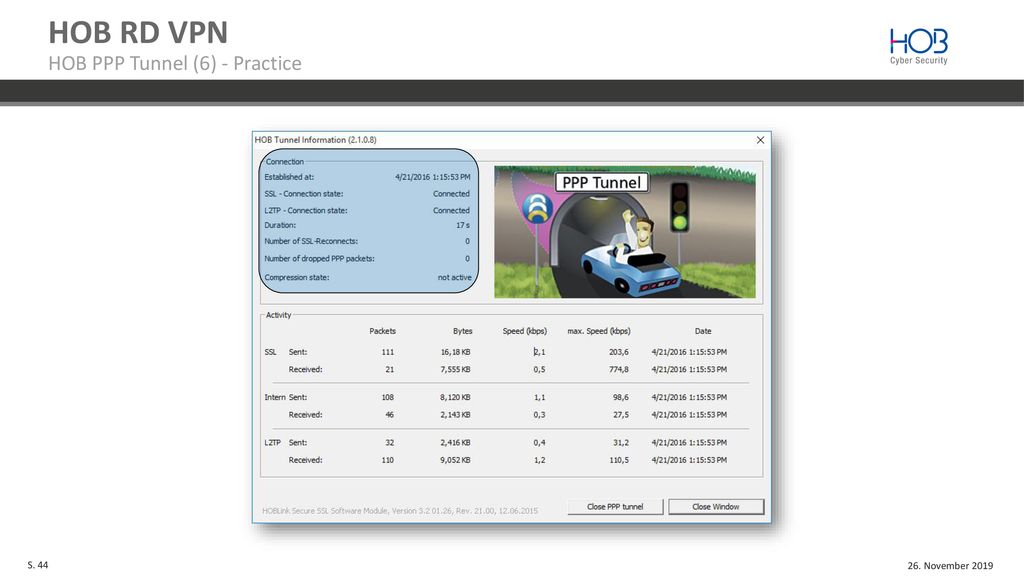Click the green traffic light in illustration
The width and height of the screenshot is (1024, 576).
coord(680,223)
